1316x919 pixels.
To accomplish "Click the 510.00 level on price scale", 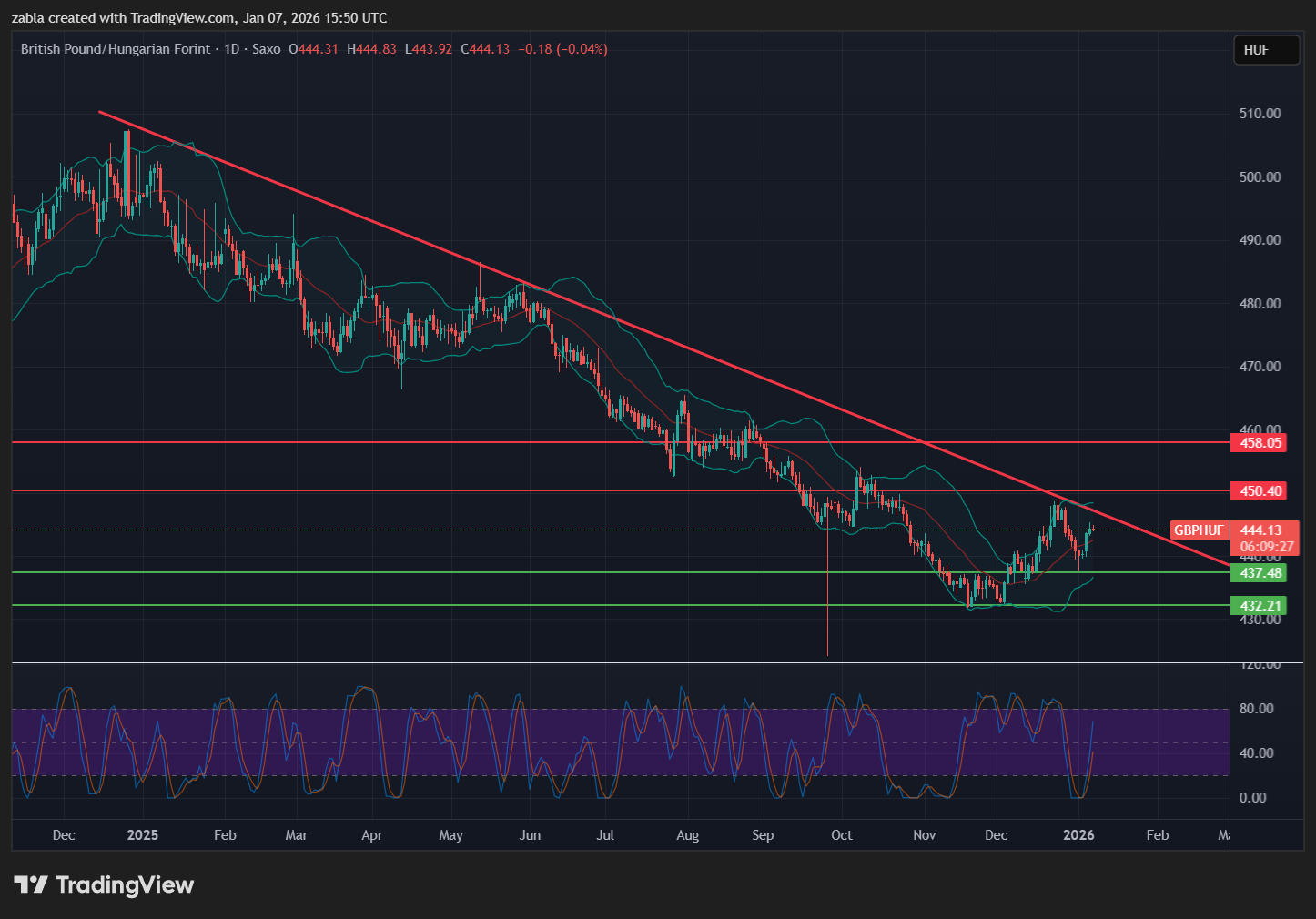I will (x=1260, y=114).
